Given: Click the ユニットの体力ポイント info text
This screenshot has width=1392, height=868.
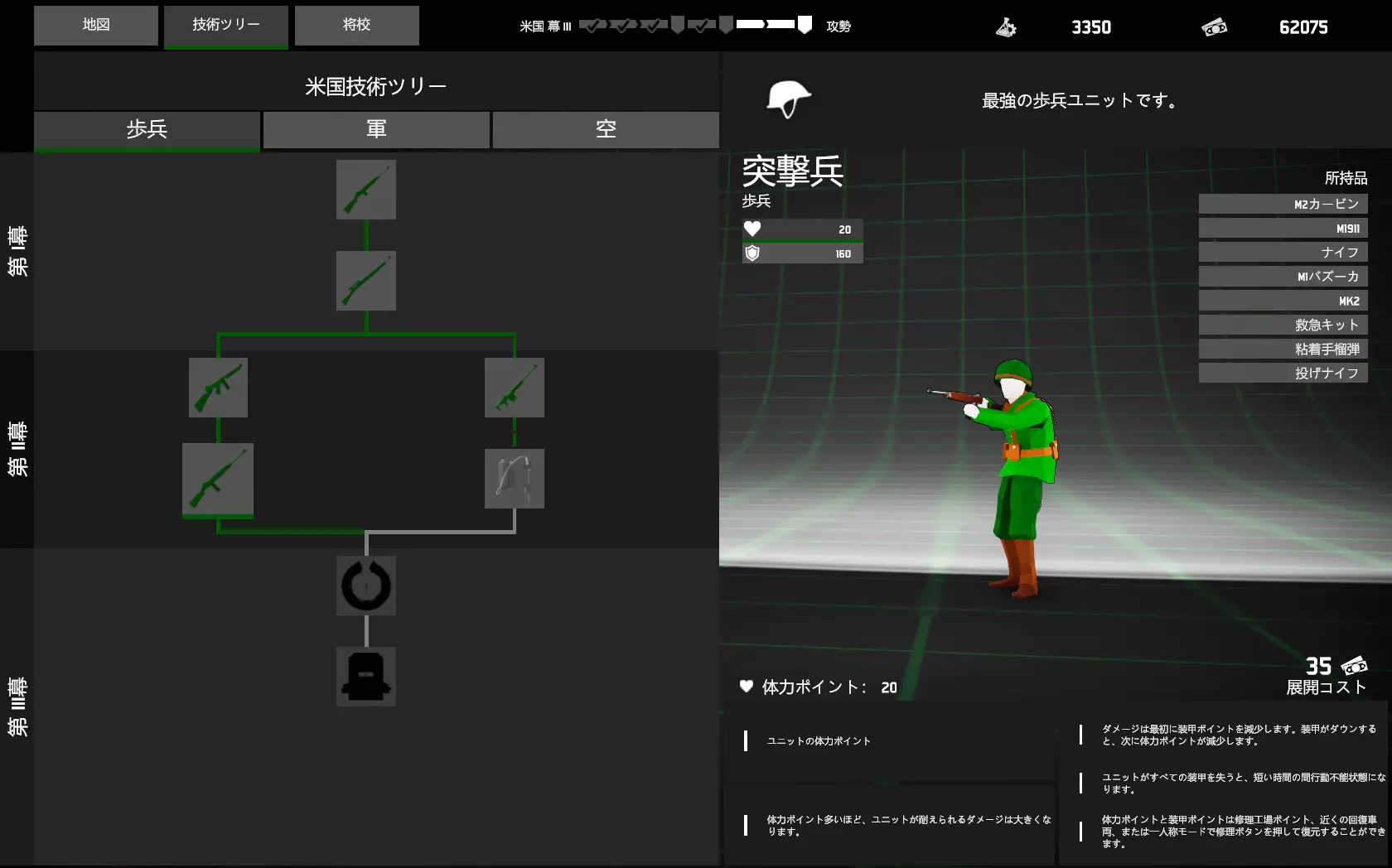Looking at the screenshot, I should coord(819,740).
